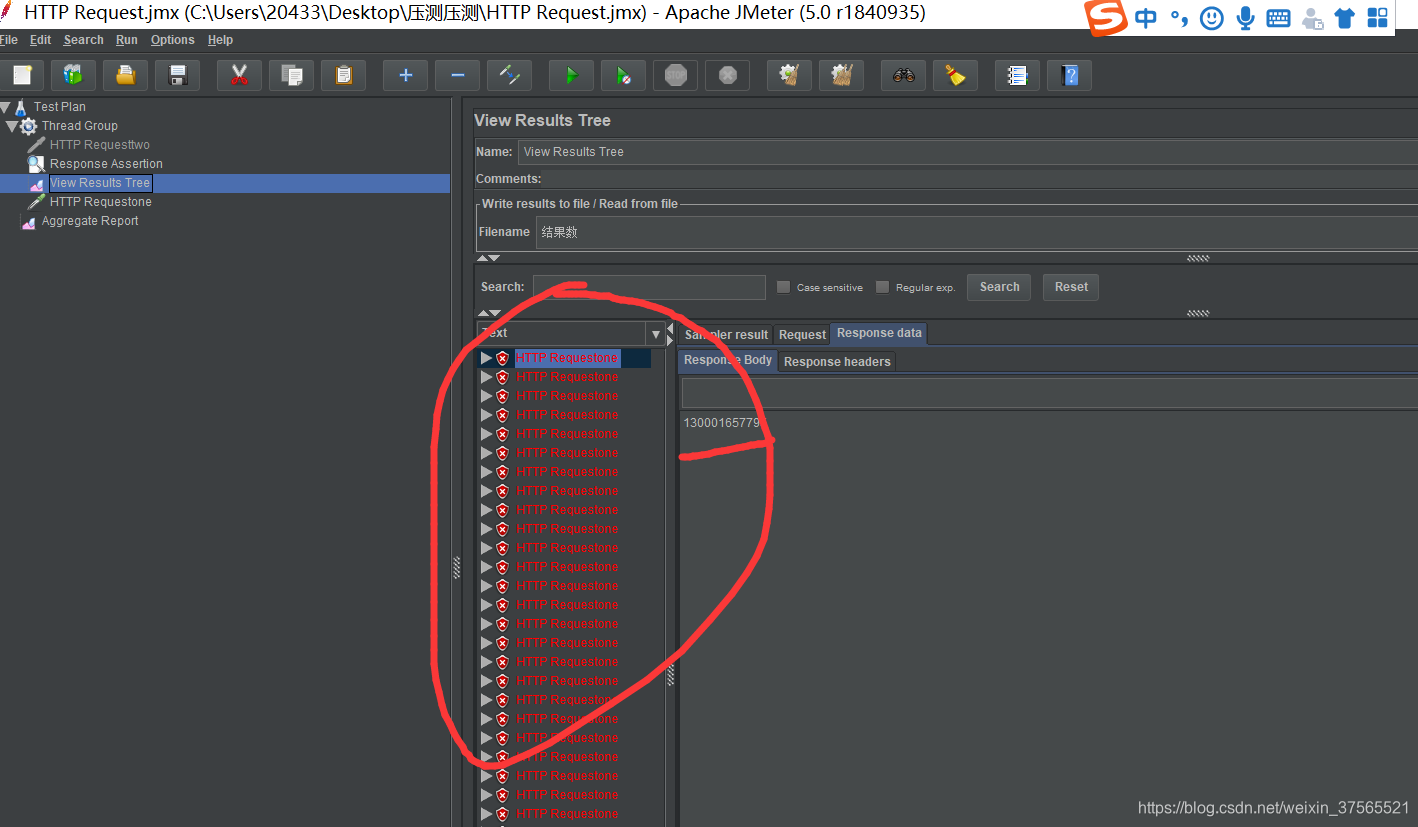Toggle the Case sensitive checkbox
Screen dimensions: 1418x827
pos(784,287)
